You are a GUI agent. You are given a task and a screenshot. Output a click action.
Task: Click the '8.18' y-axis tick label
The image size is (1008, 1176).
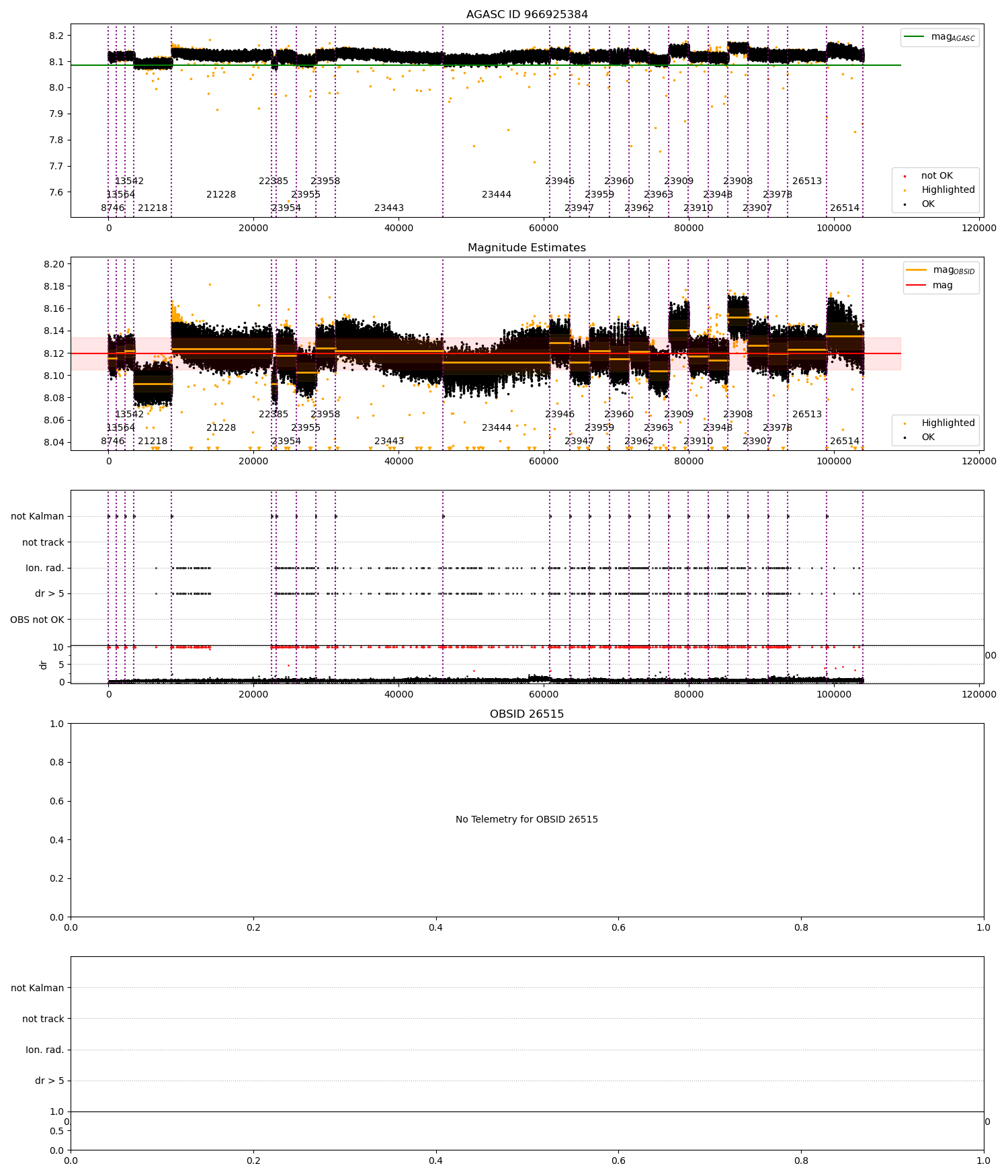55,286
